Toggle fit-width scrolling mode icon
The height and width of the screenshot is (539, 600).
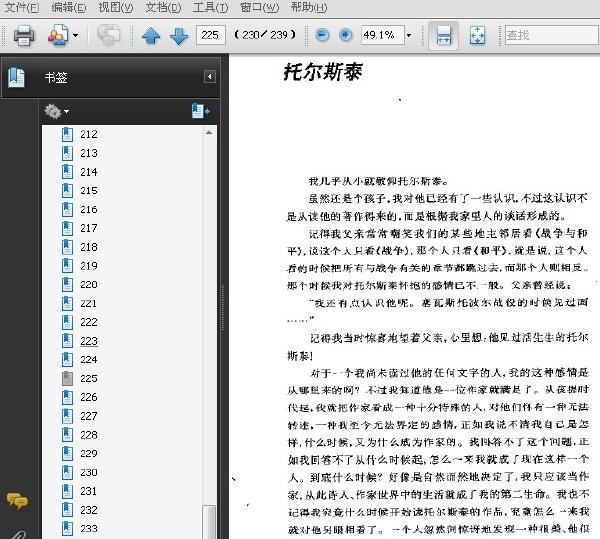(x=443, y=36)
